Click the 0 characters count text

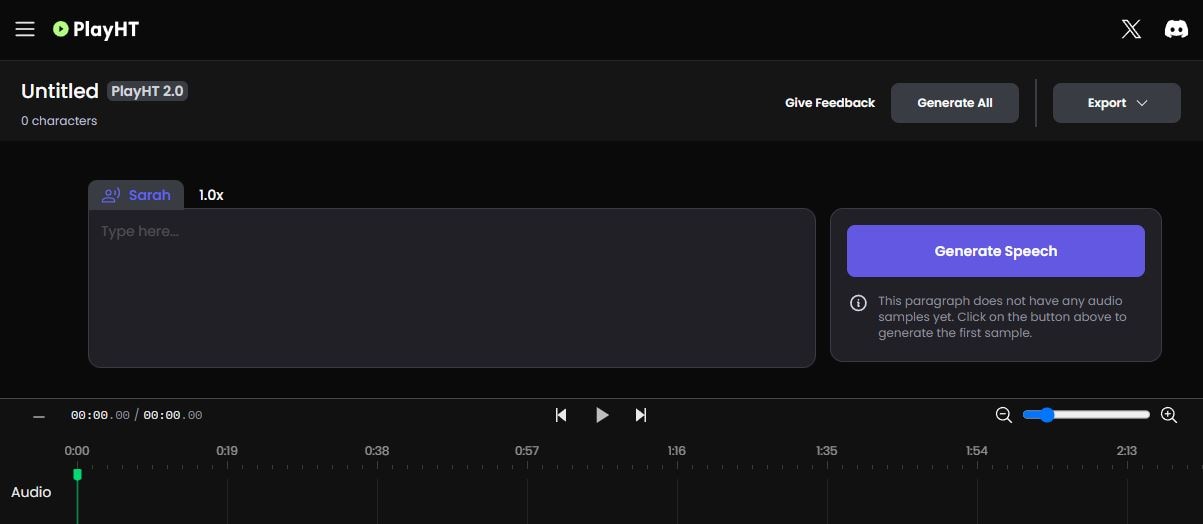point(59,121)
